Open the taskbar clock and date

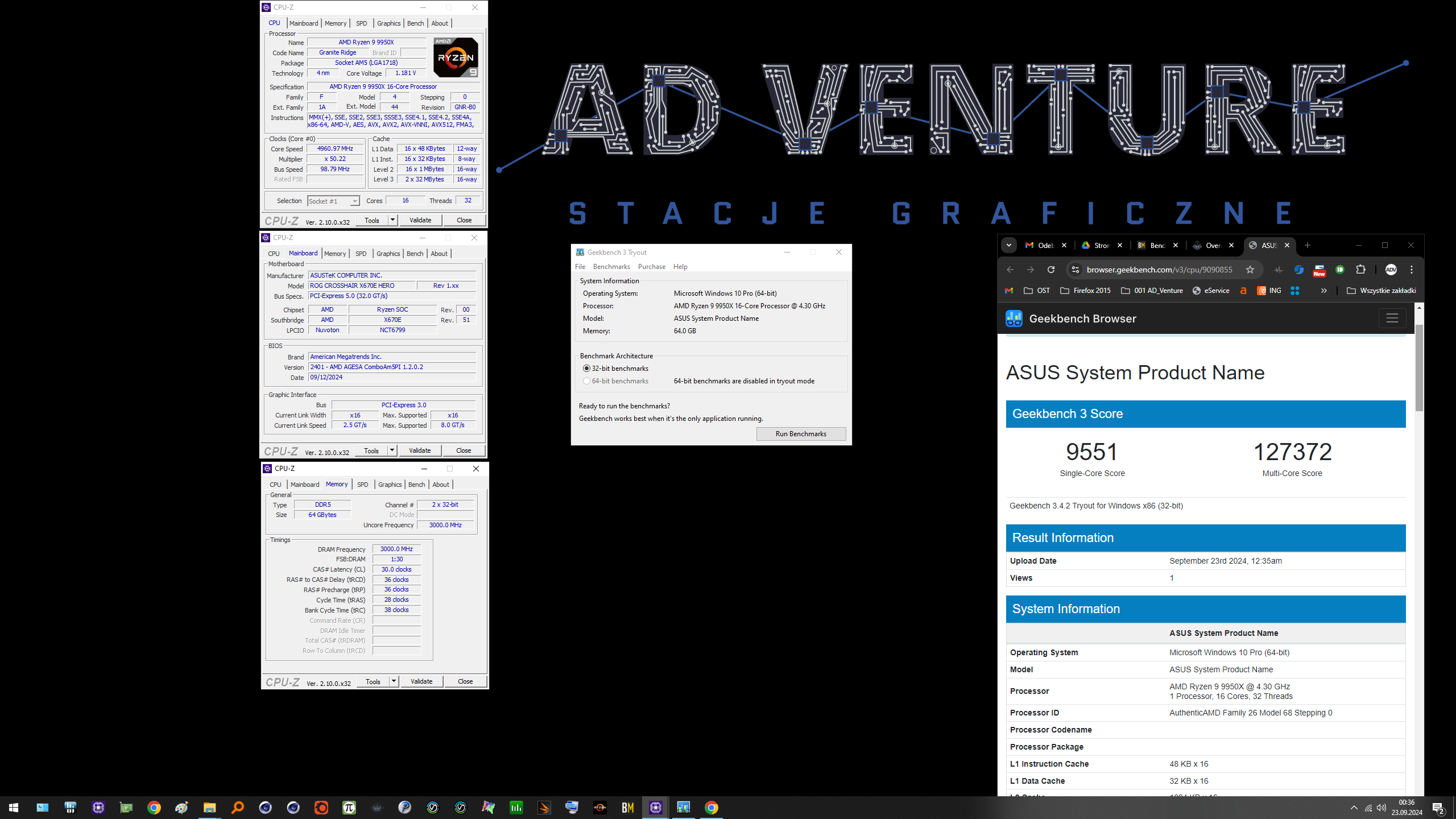click(1407, 808)
